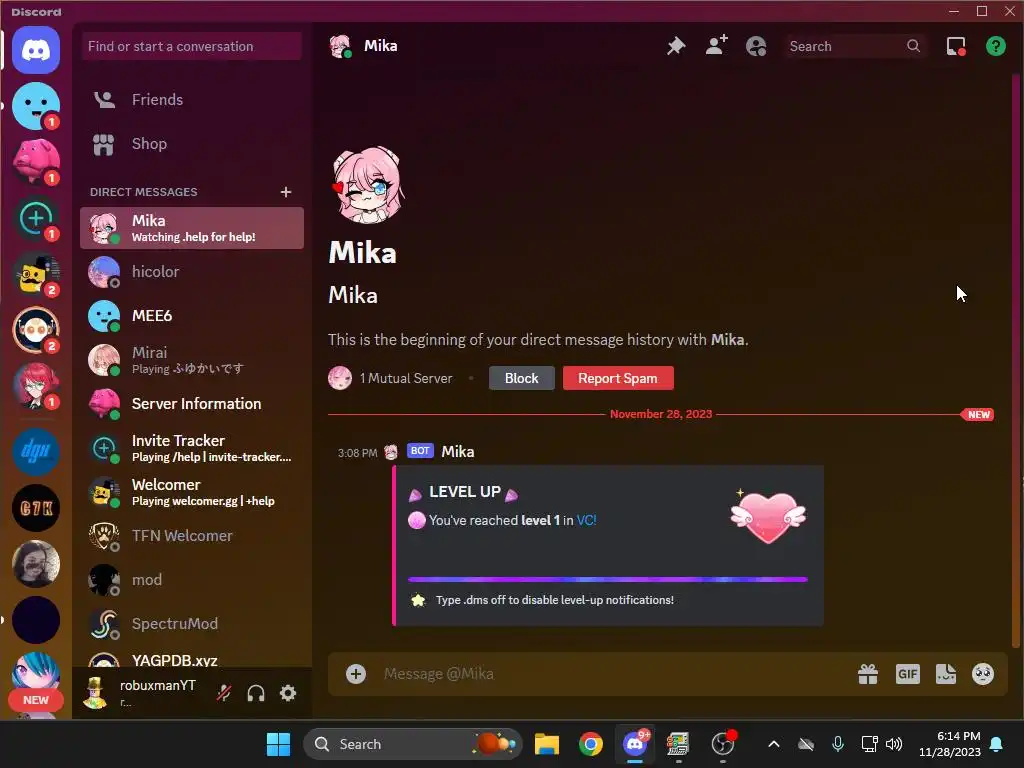The image size is (1024, 768).
Task: Open the blue dgn server icon
Action: click(36, 451)
